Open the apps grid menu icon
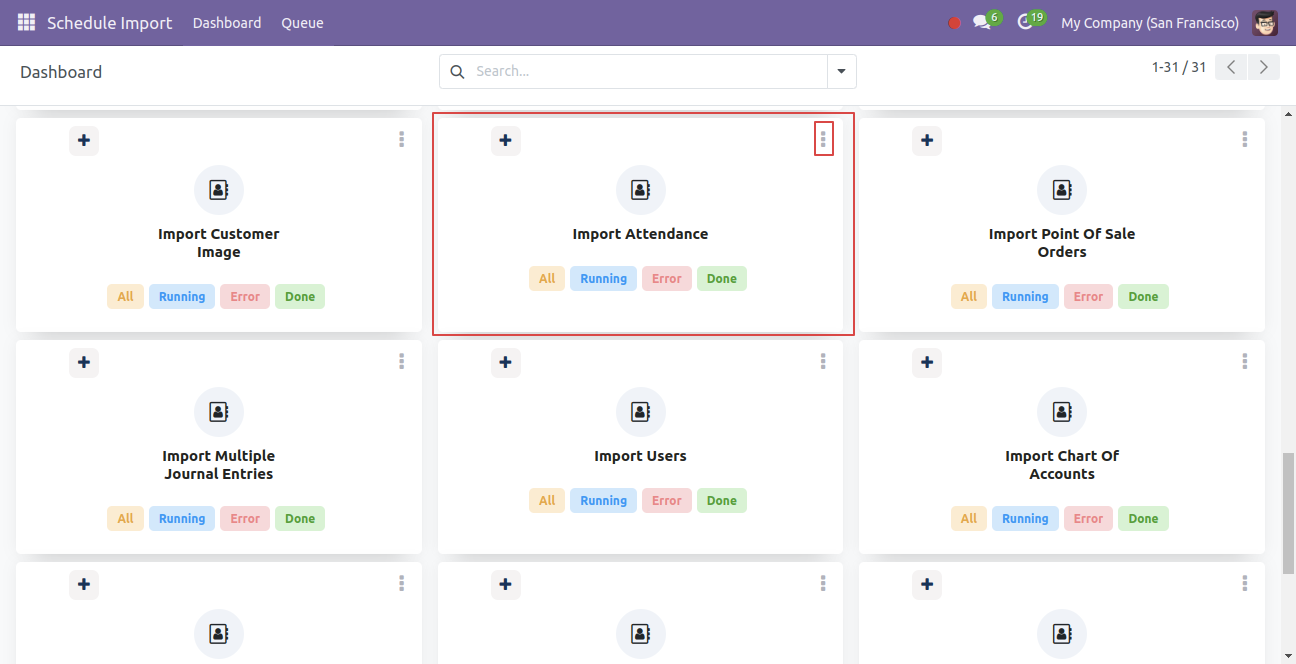 [26, 22]
